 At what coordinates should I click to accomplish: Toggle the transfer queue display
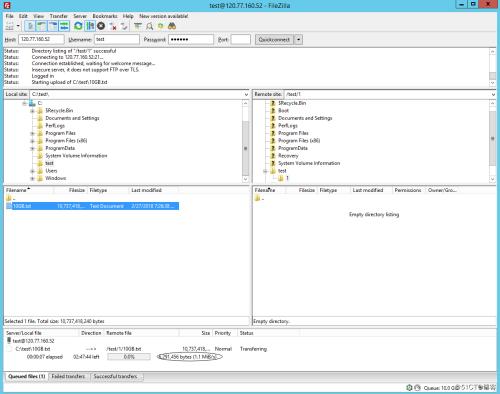point(64,26)
